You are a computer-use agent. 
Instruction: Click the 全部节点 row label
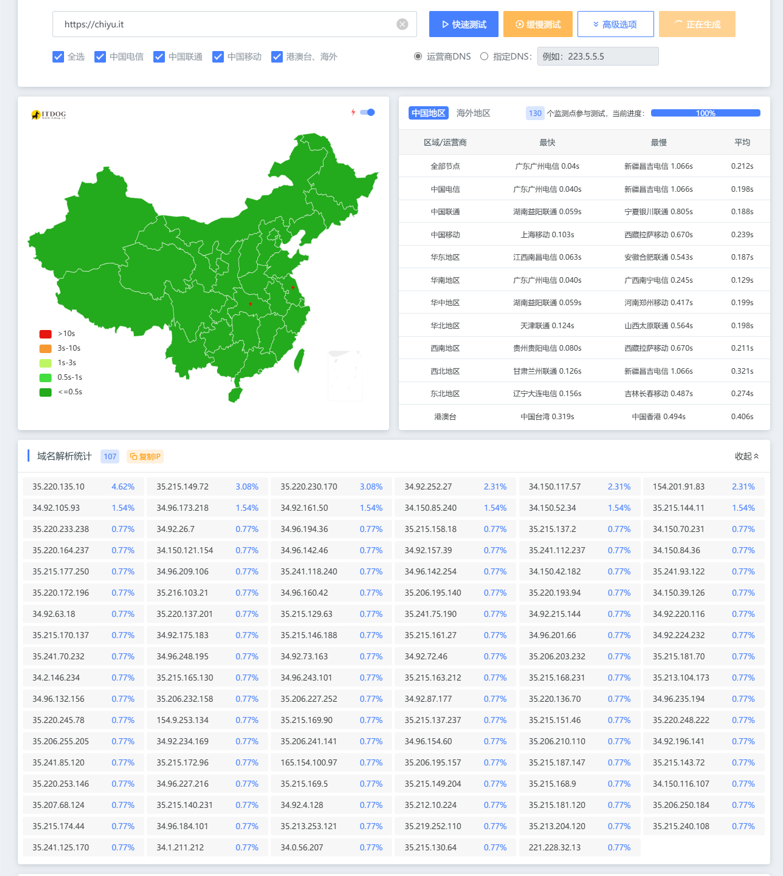tap(445, 166)
